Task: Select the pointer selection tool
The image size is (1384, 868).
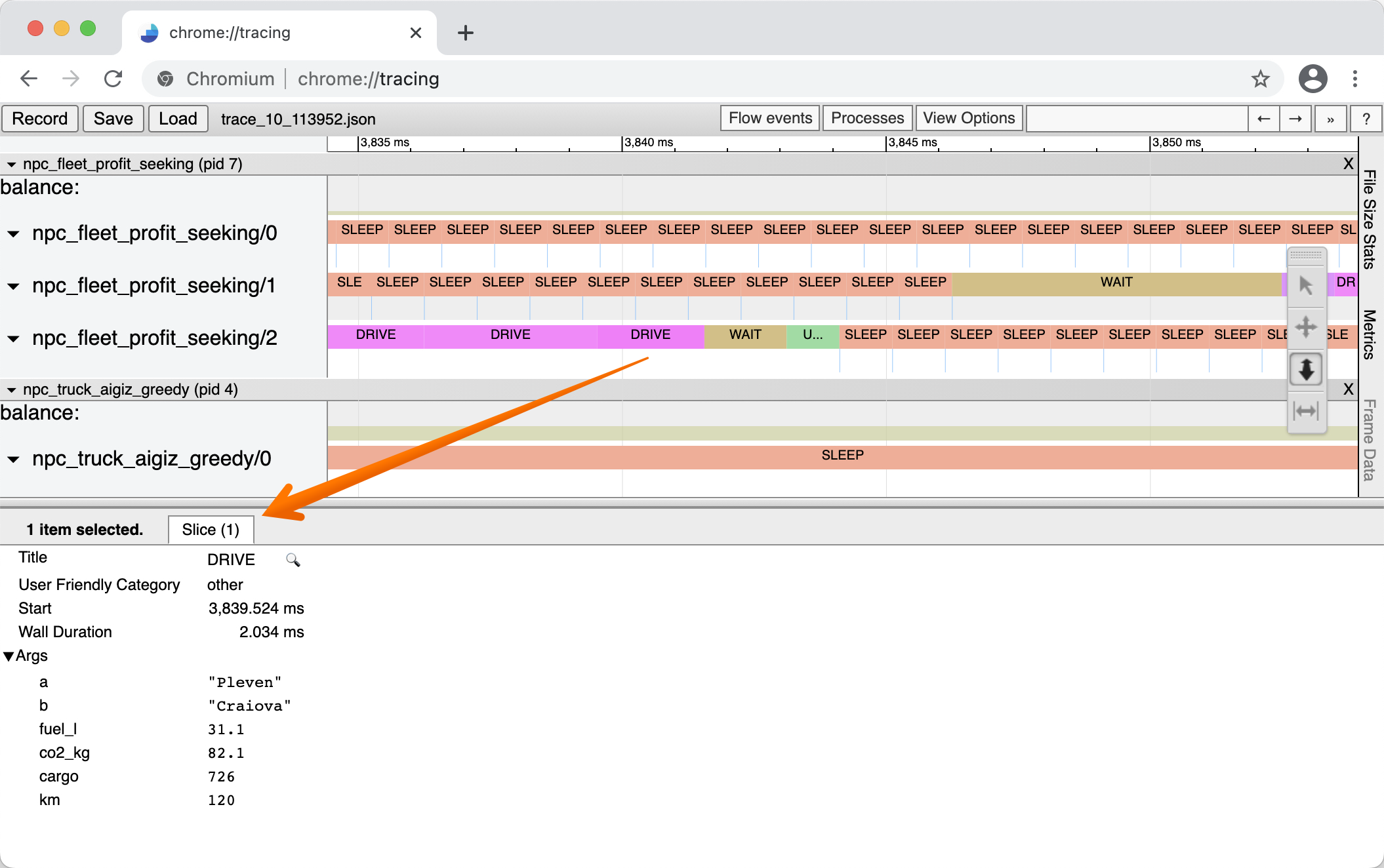Action: tap(1306, 286)
